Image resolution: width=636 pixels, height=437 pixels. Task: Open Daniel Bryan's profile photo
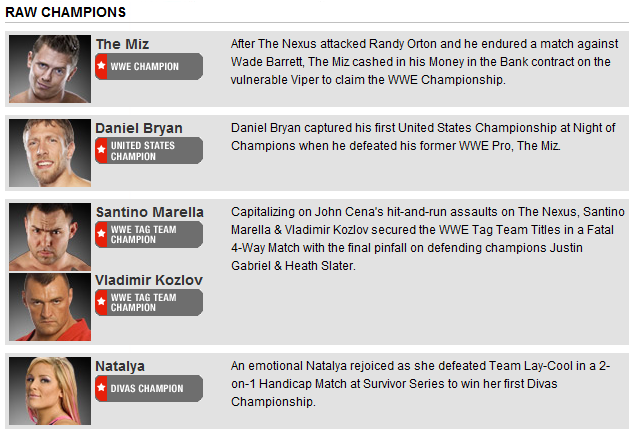pos(50,153)
